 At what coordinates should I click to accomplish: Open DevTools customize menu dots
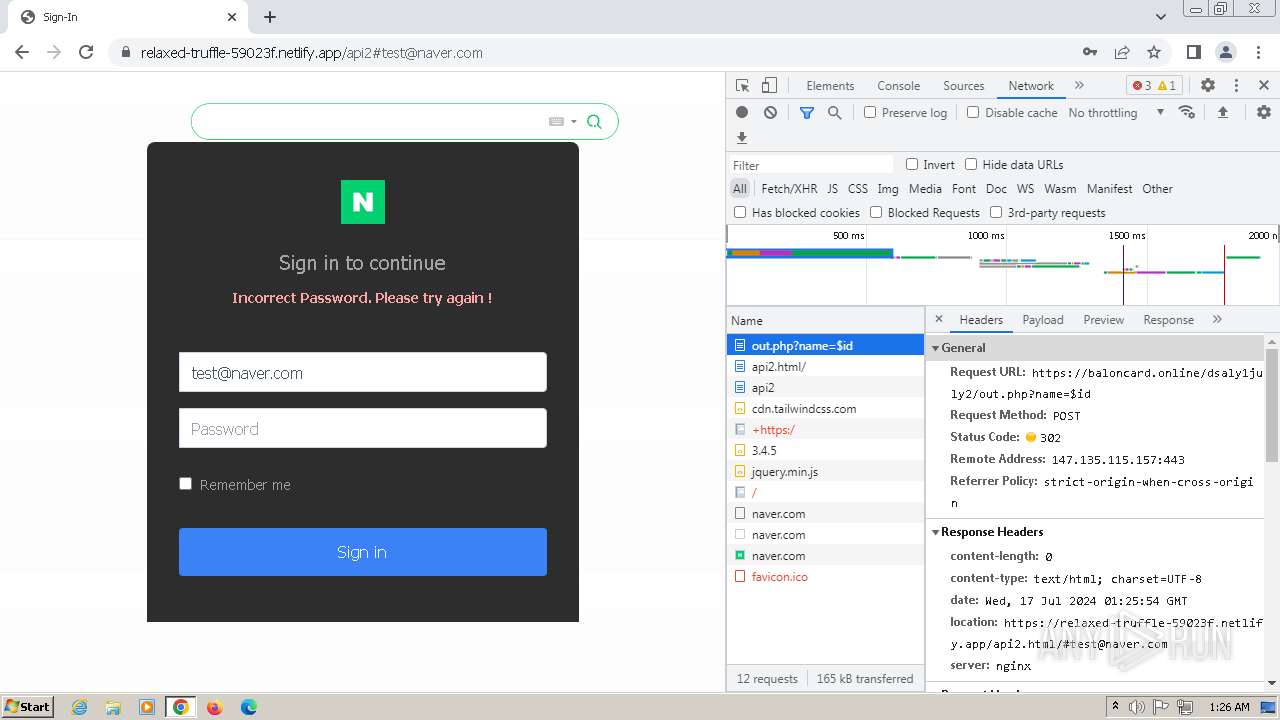pyautogui.click(x=1236, y=86)
